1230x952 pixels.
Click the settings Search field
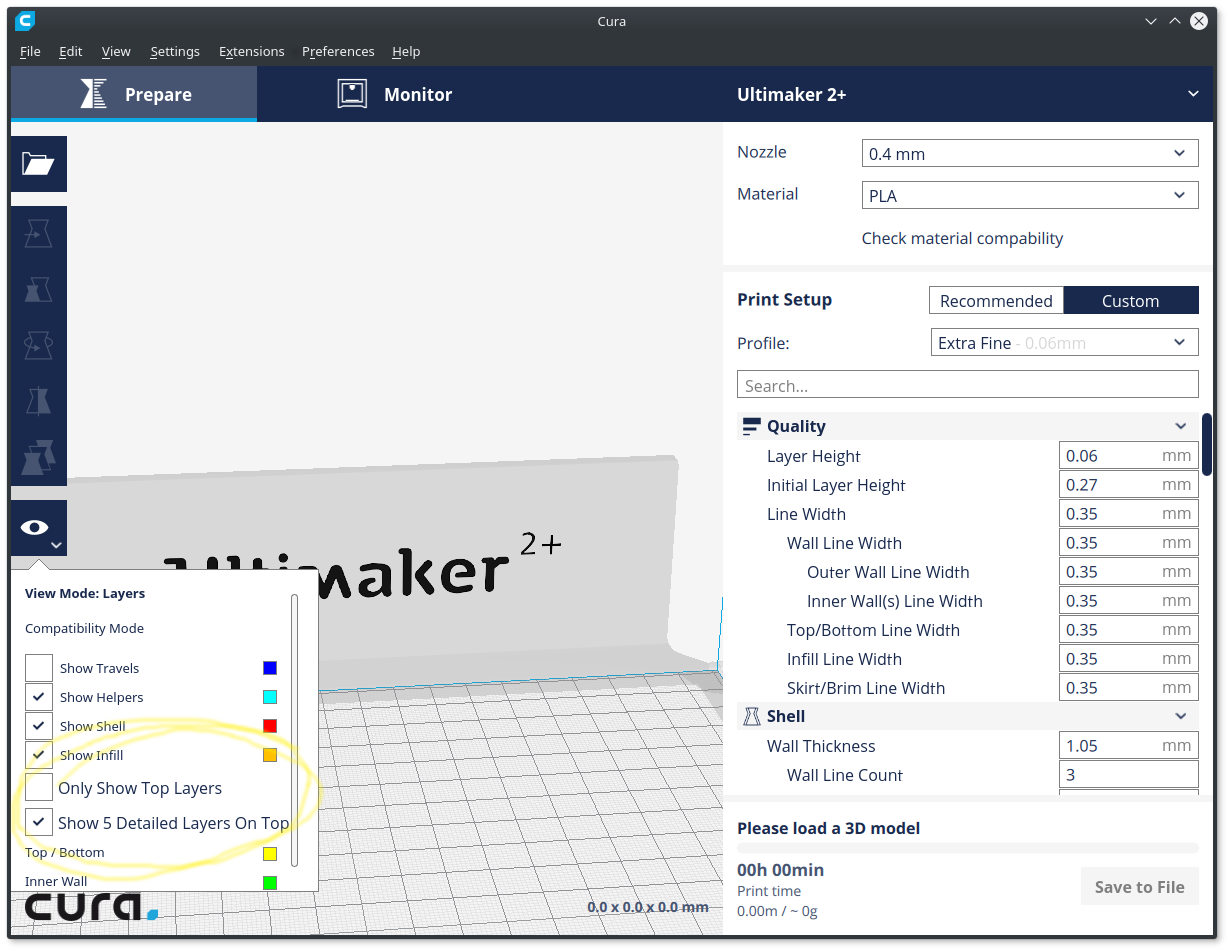click(968, 385)
